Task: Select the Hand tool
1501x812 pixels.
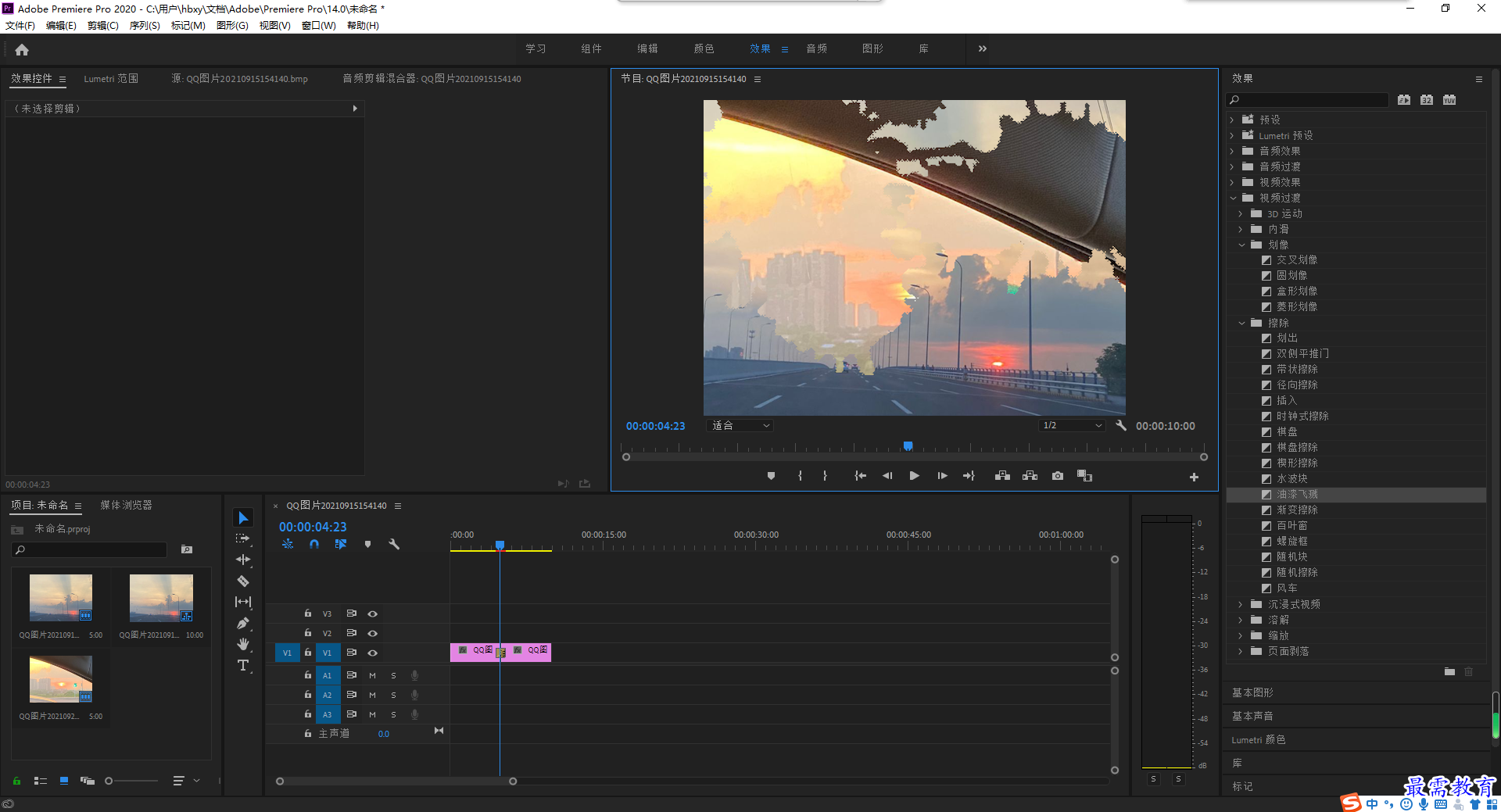Action: pos(243,644)
